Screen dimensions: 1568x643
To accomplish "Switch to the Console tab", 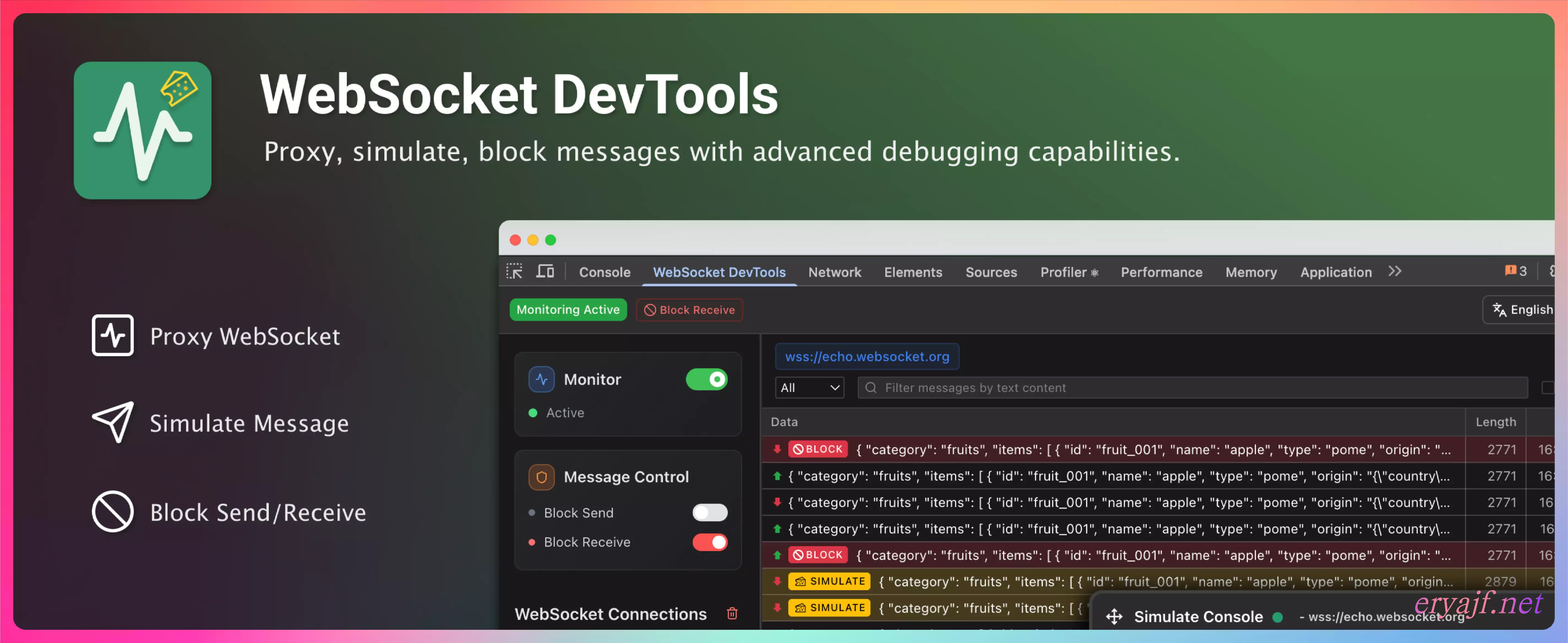I will pyautogui.click(x=605, y=272).
